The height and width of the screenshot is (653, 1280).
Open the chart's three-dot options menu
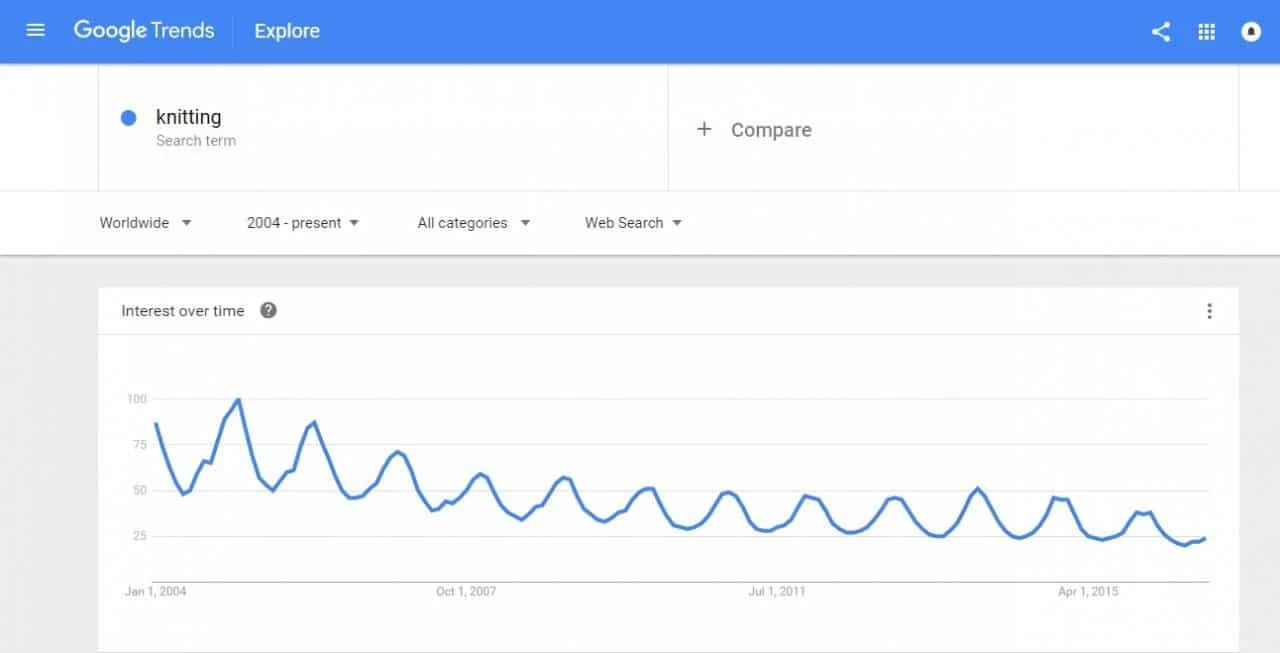pos(1209,311)
